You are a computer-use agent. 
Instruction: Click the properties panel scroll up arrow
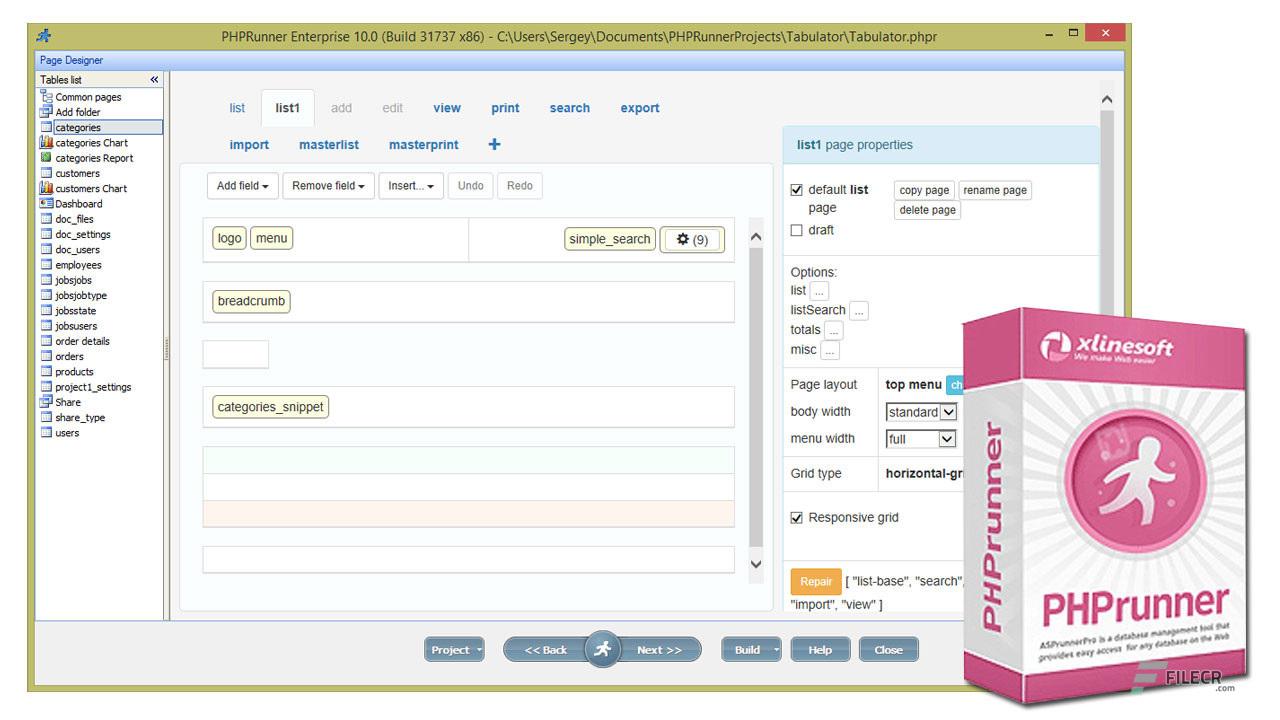[x=1106, y=100]
